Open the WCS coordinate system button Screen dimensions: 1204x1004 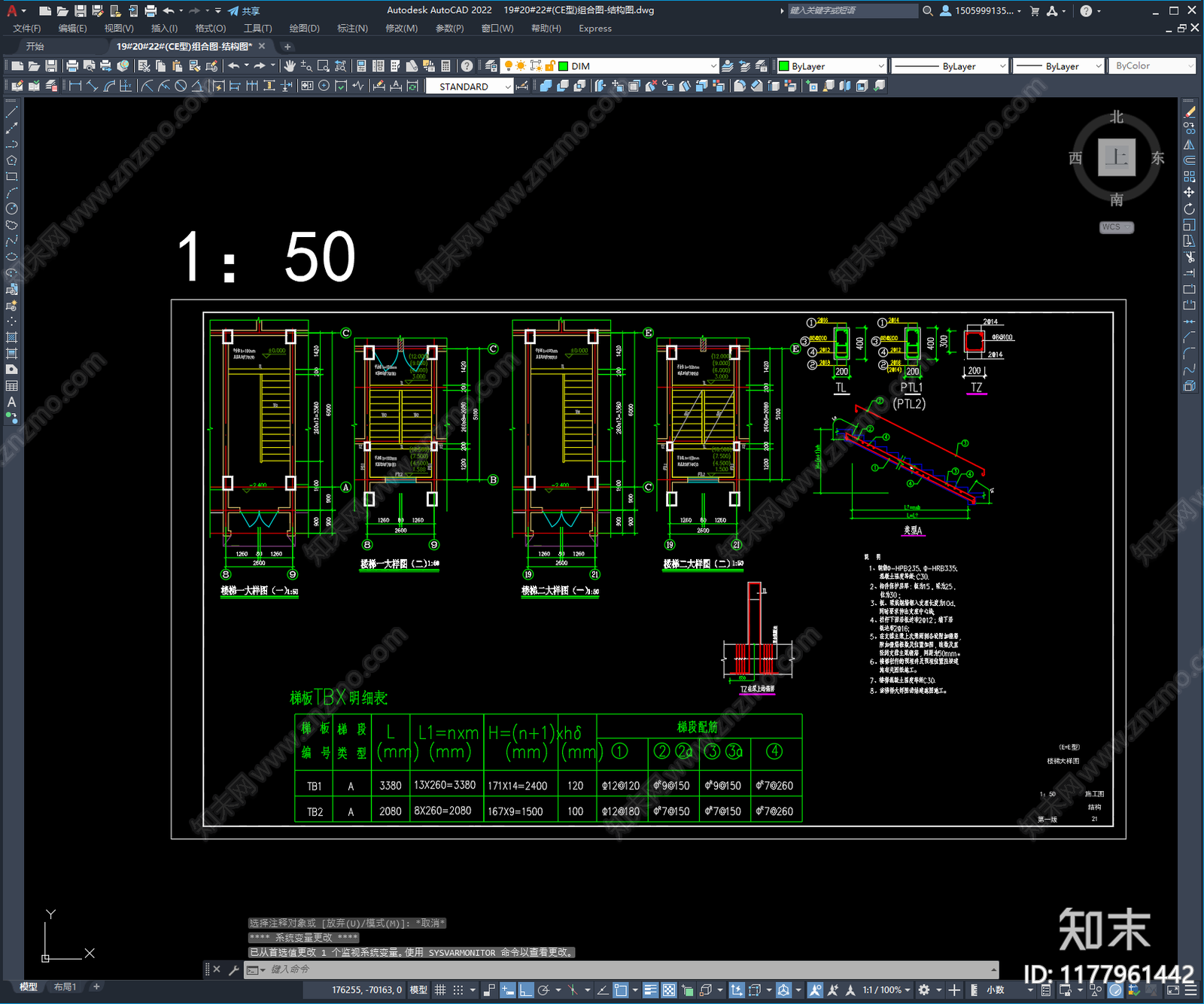1117,227
